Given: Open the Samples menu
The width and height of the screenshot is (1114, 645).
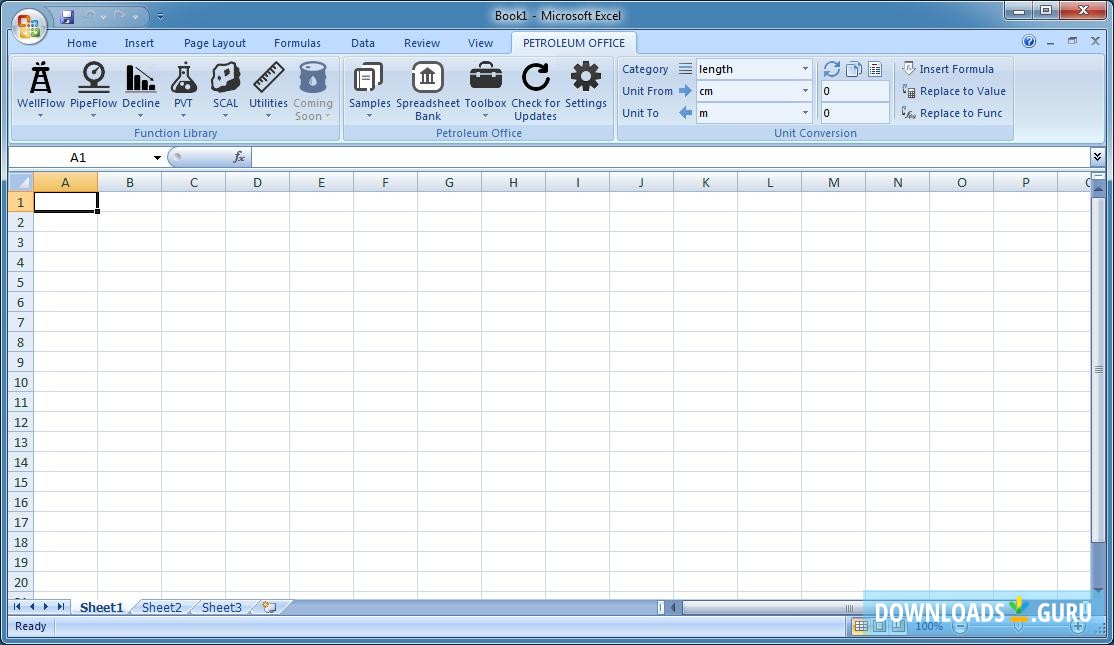Looking at the screenshot, I should point(369,90).
